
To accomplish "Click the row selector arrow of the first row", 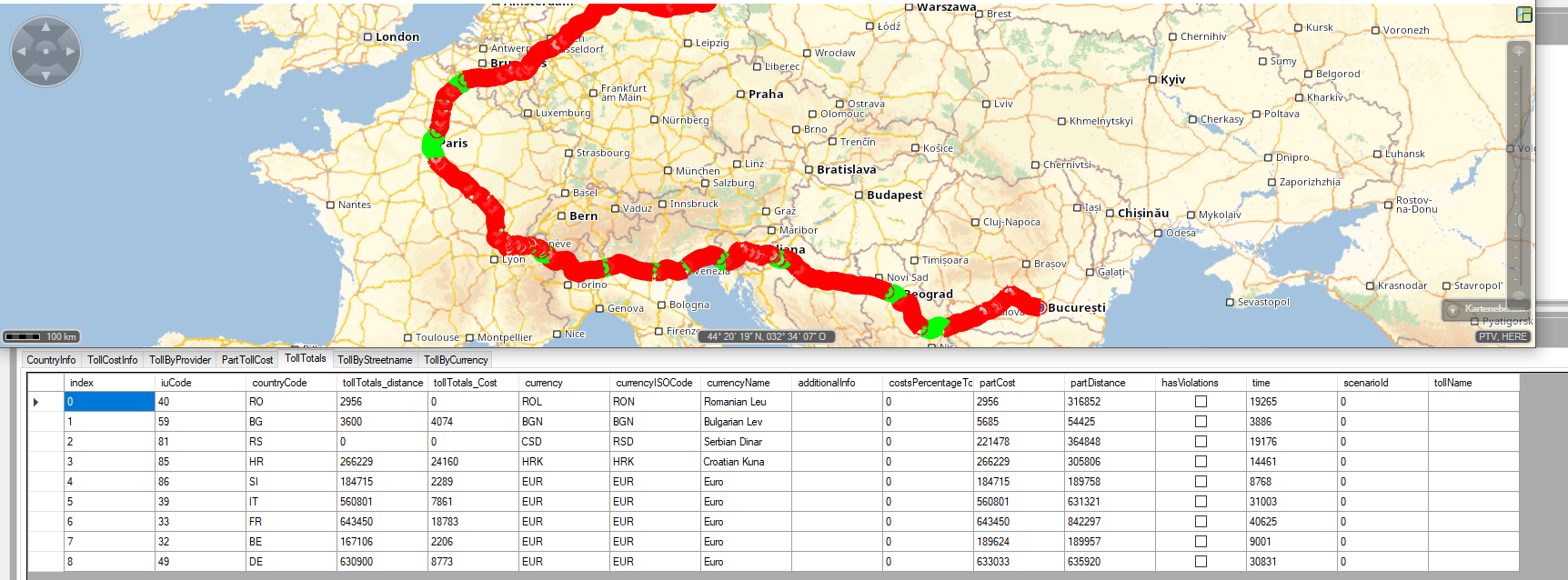I will pos(36,402).
